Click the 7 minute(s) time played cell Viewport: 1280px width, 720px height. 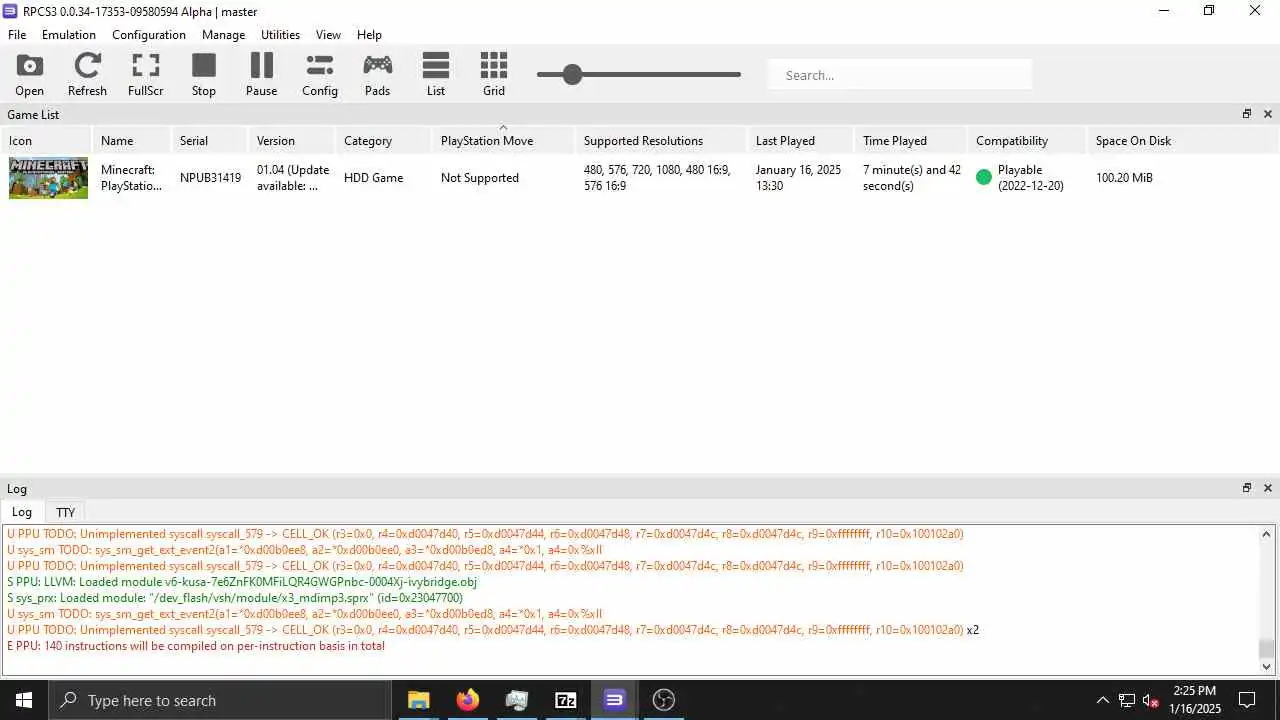point(911,178)
